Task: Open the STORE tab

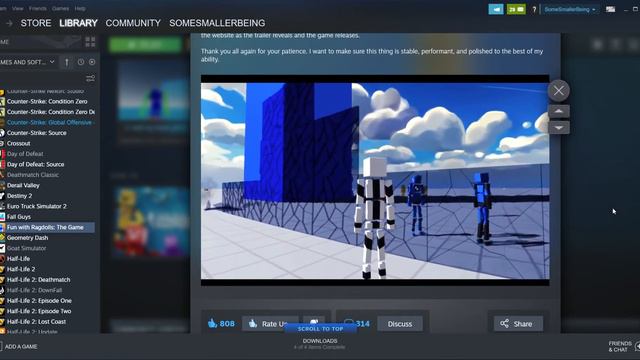Action: 36,23
